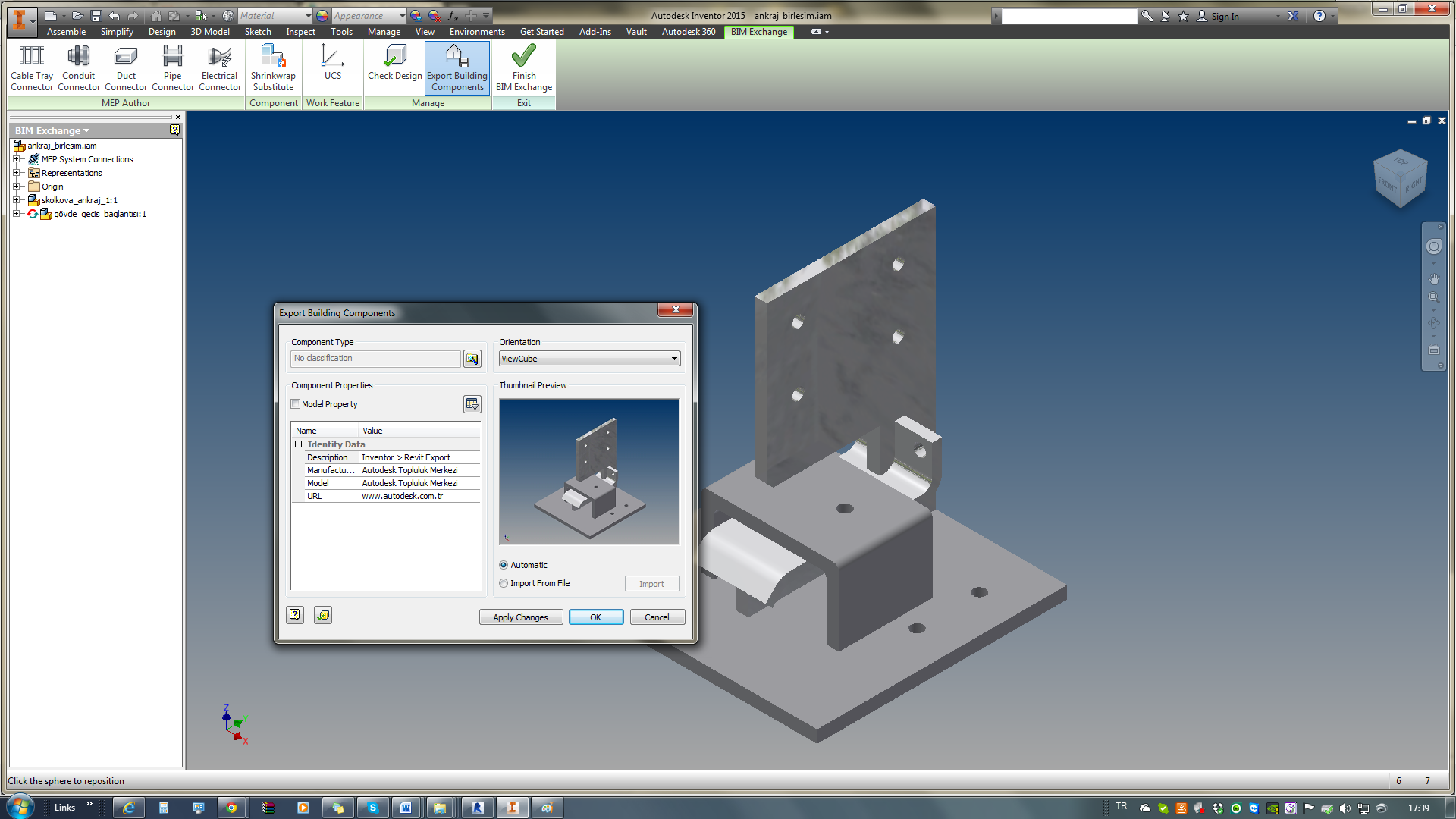This screenshot has width=1456, height=819.
Task: Select the Pipe Connector tool
Action: coord(173,68)
